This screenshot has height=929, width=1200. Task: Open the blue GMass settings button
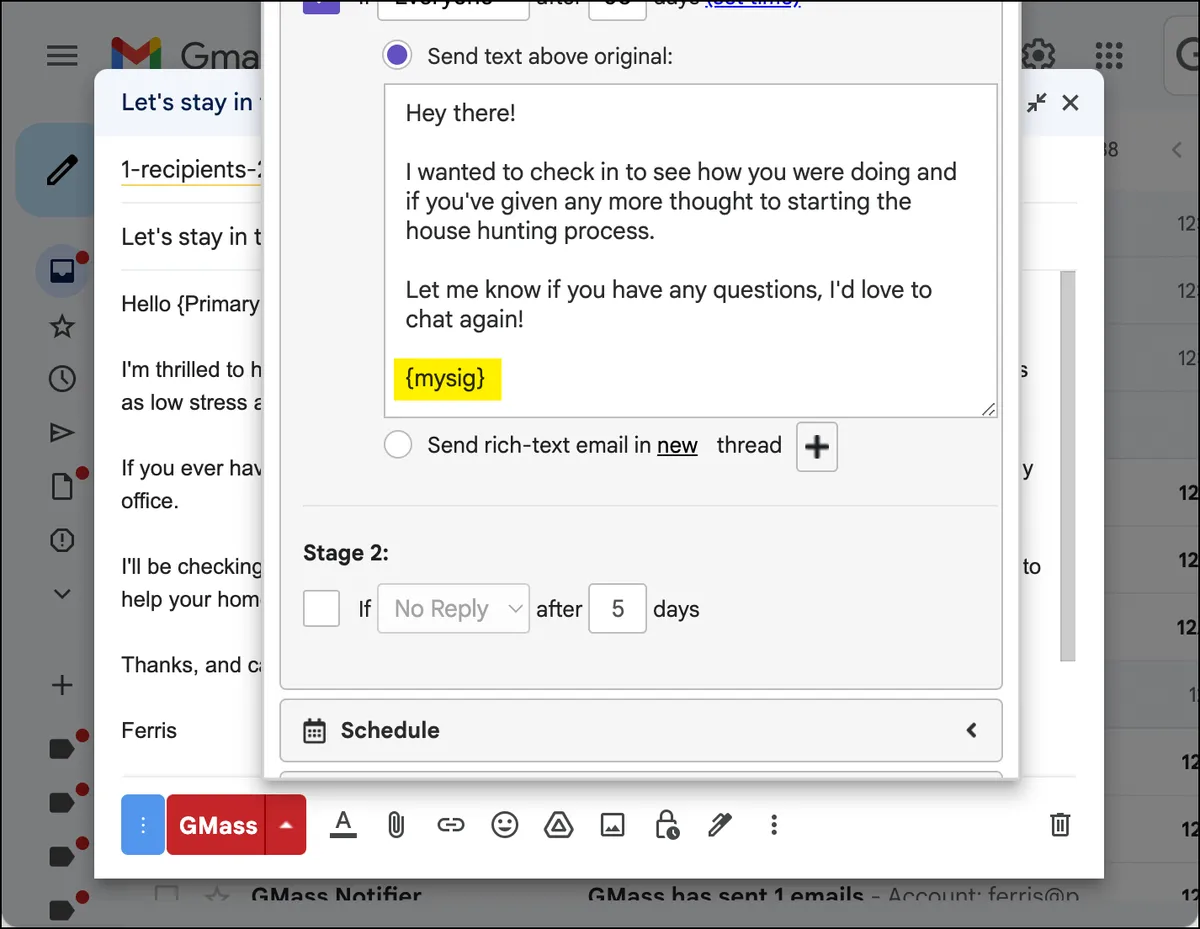pos(143,825)
